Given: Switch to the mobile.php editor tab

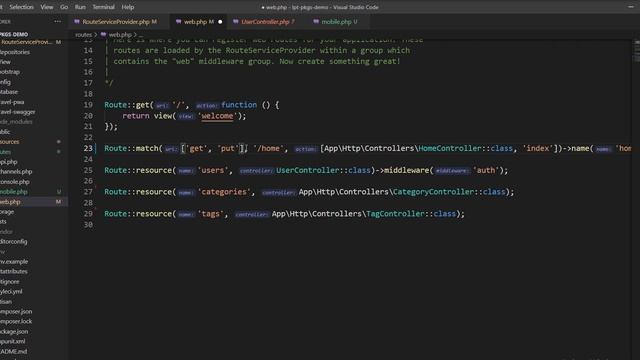Looking at the screenshot, I should (x=339, y=22).
